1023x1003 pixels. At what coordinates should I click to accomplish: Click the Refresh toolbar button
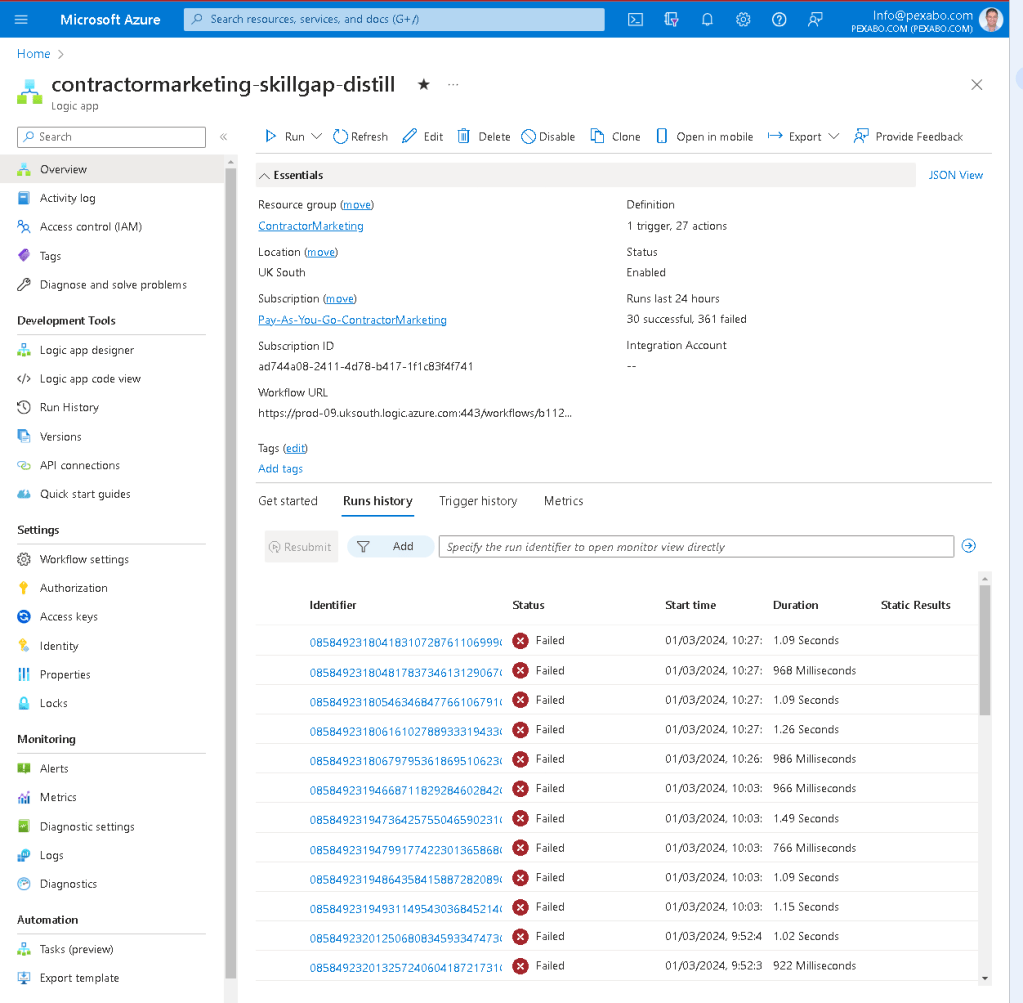point(361,136)
